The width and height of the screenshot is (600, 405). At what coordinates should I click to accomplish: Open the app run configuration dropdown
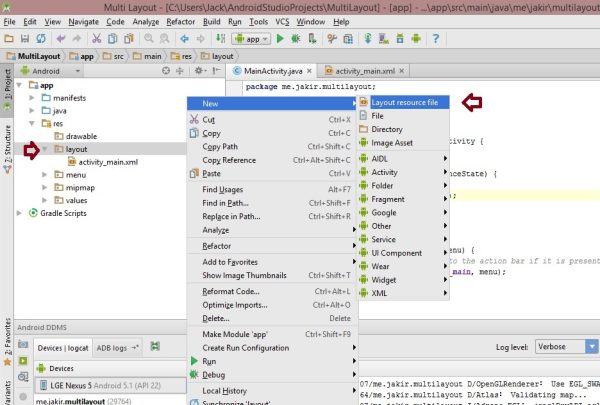coord(251,39)
